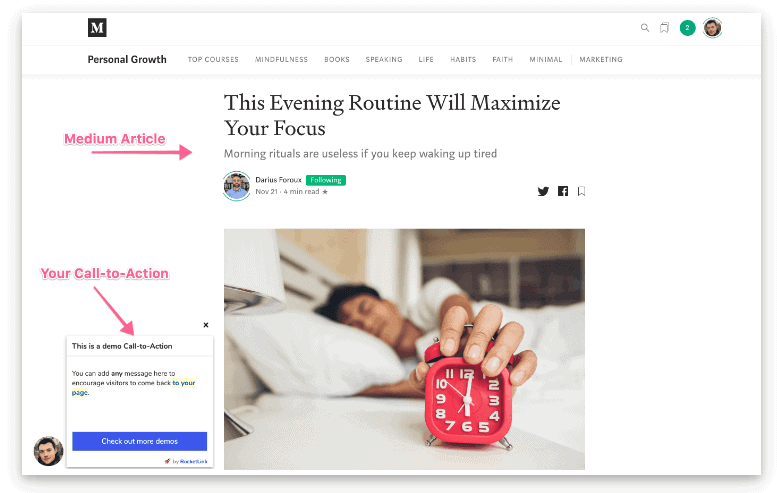777x493 pixels.
Task: Click the alarm clock article image
Action: tap(404, 349)
